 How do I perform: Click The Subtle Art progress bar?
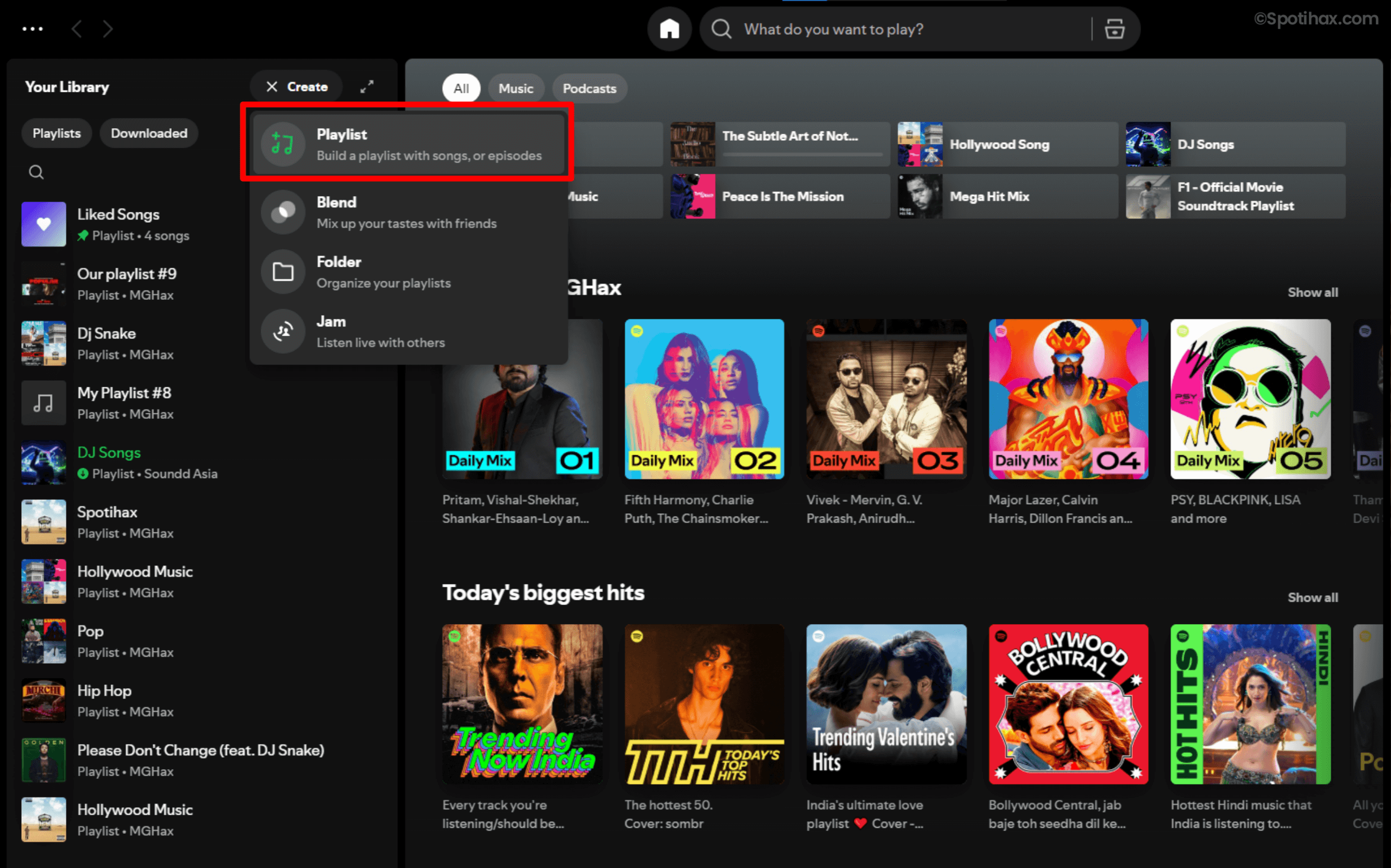click(802, 154)
